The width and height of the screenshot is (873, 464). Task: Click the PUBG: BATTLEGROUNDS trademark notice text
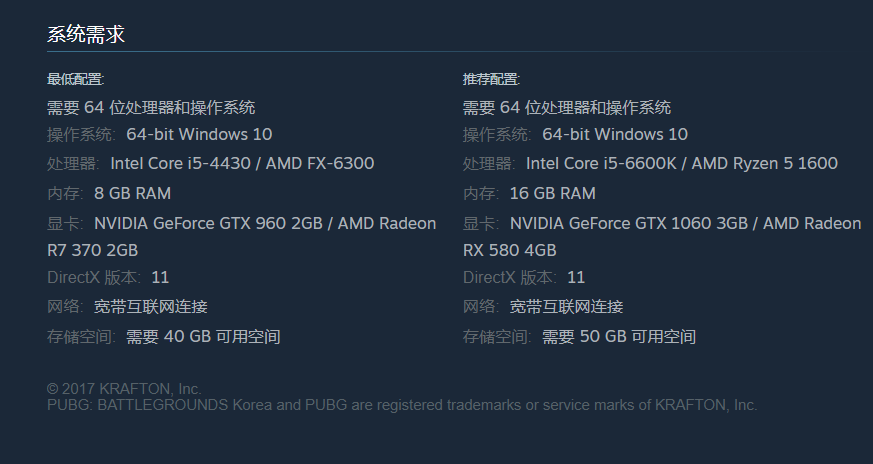pyautogui.click(x=402, y=405)
